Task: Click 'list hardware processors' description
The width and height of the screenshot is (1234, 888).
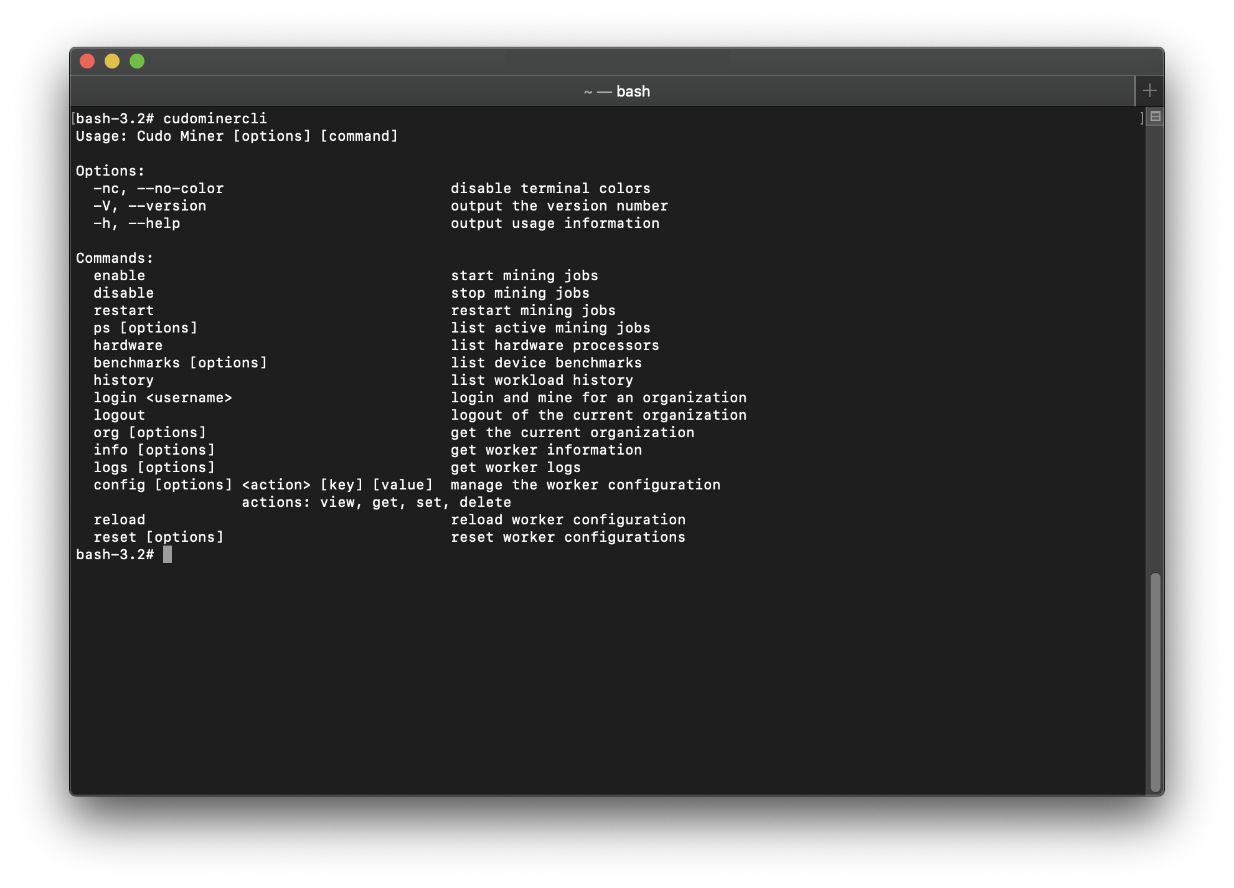Action: point(555,345)
